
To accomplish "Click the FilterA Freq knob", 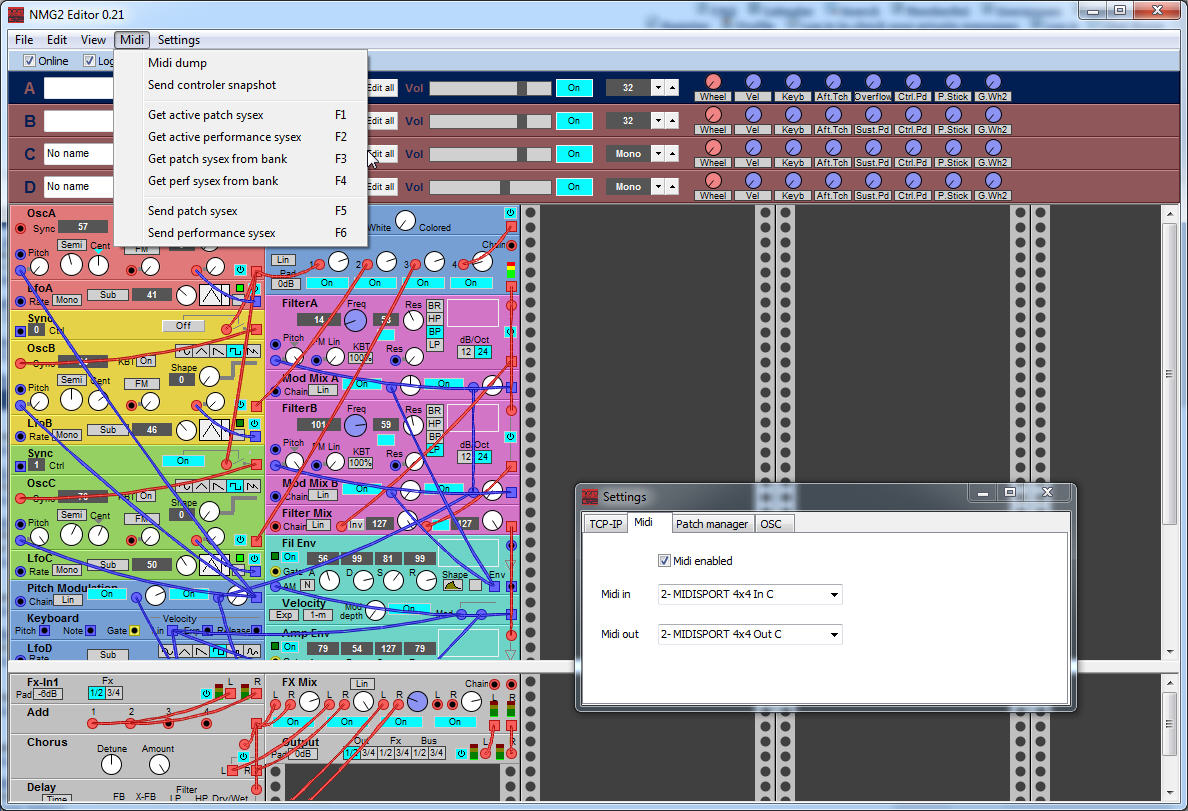I will click(355, 321).
